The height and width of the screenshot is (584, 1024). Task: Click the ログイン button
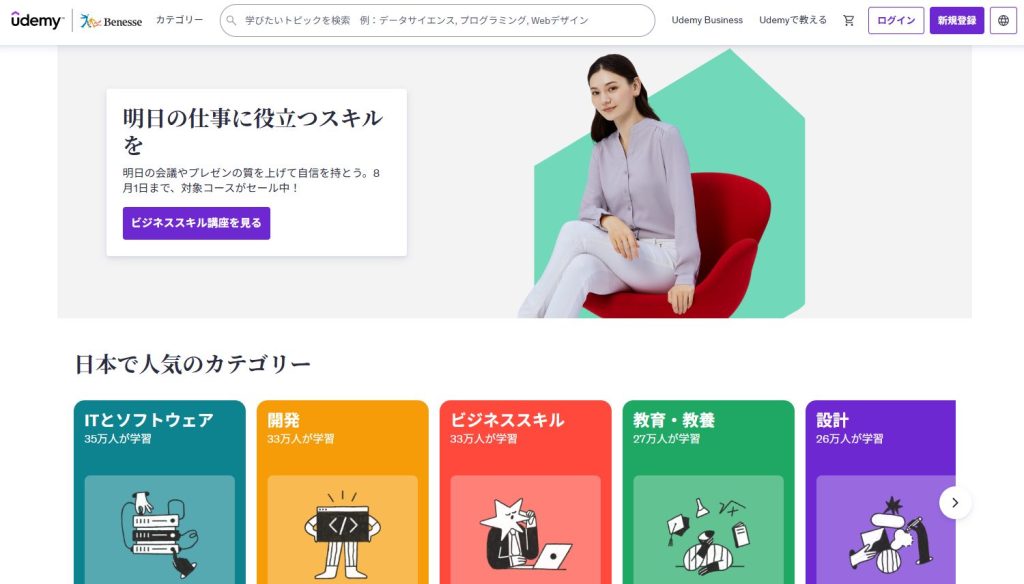pyautogui.click(x=895, y=20)
